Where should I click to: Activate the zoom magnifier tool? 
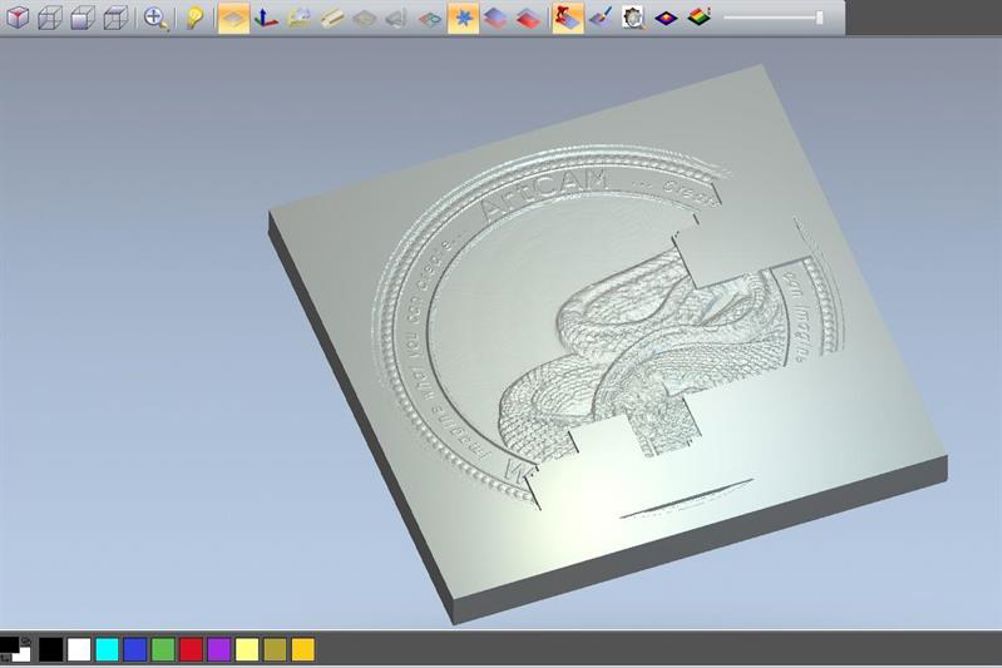(x=155, y=17)
